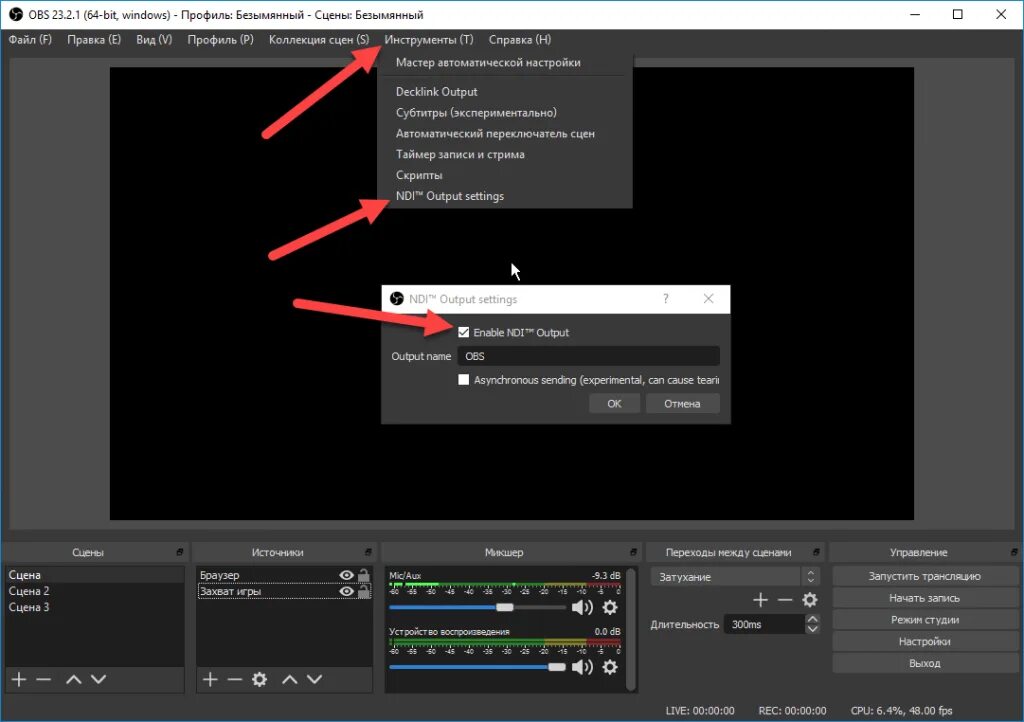Undock the Микшер panel
Image resolution: width=1024 pixels, height=722 pixels.
633,552
